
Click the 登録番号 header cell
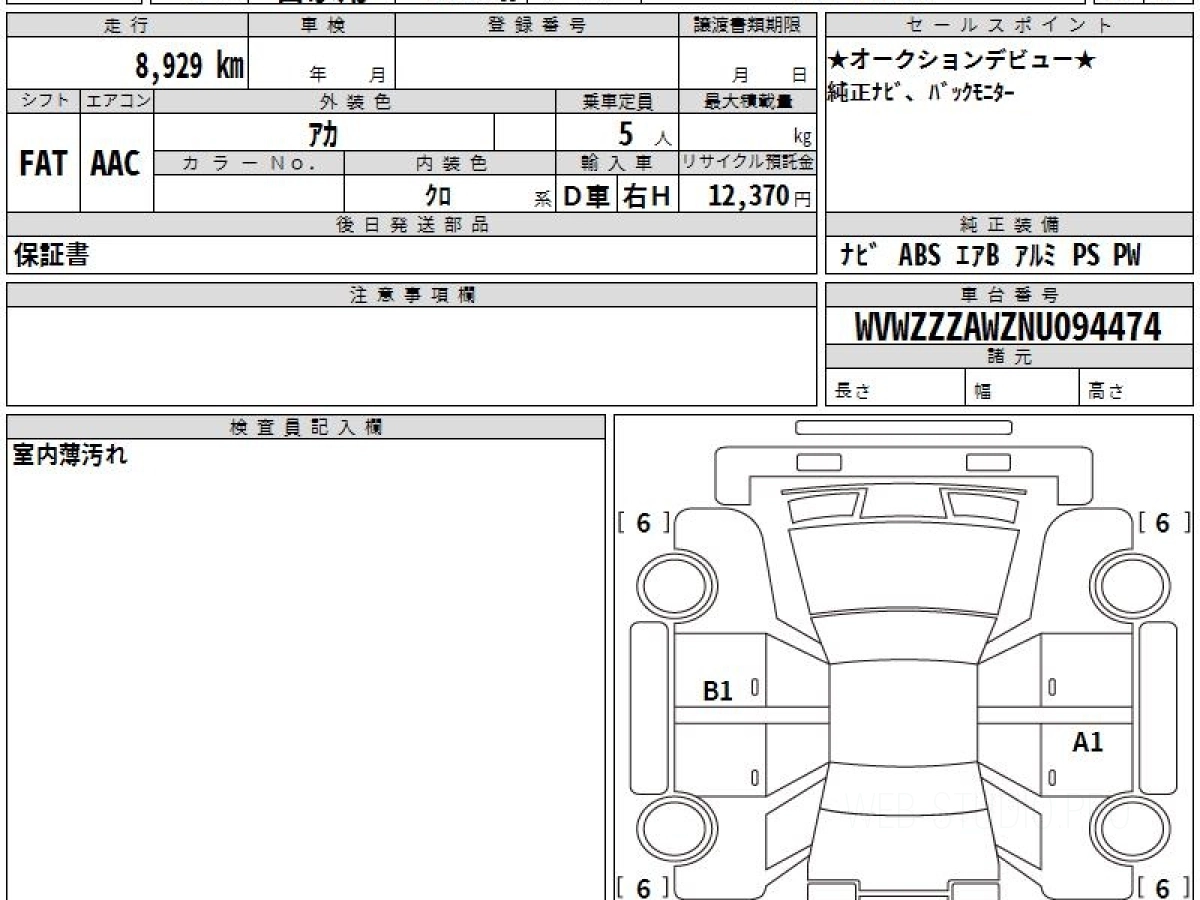point(537,26)
